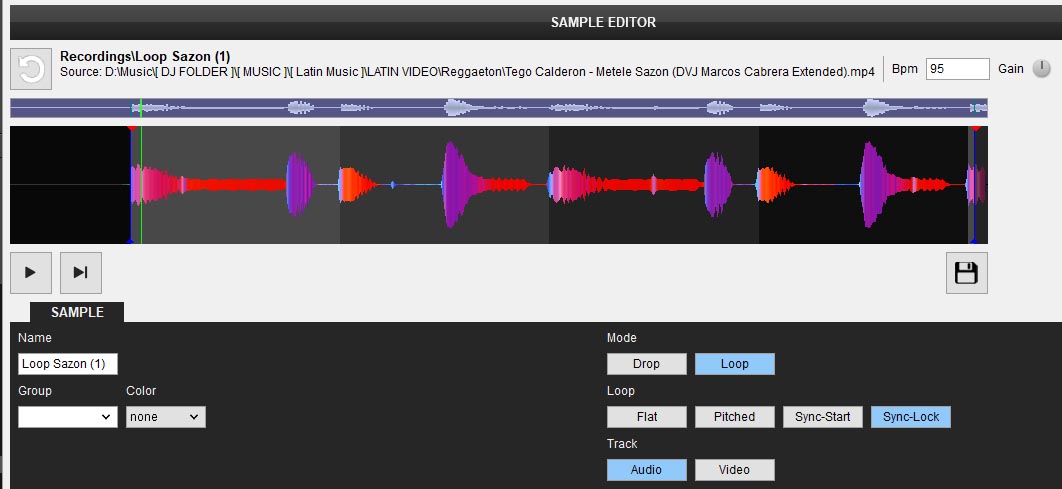Edit the Bpm value field
Viewport: 1062px width, 489px height.
click(958, 68)
